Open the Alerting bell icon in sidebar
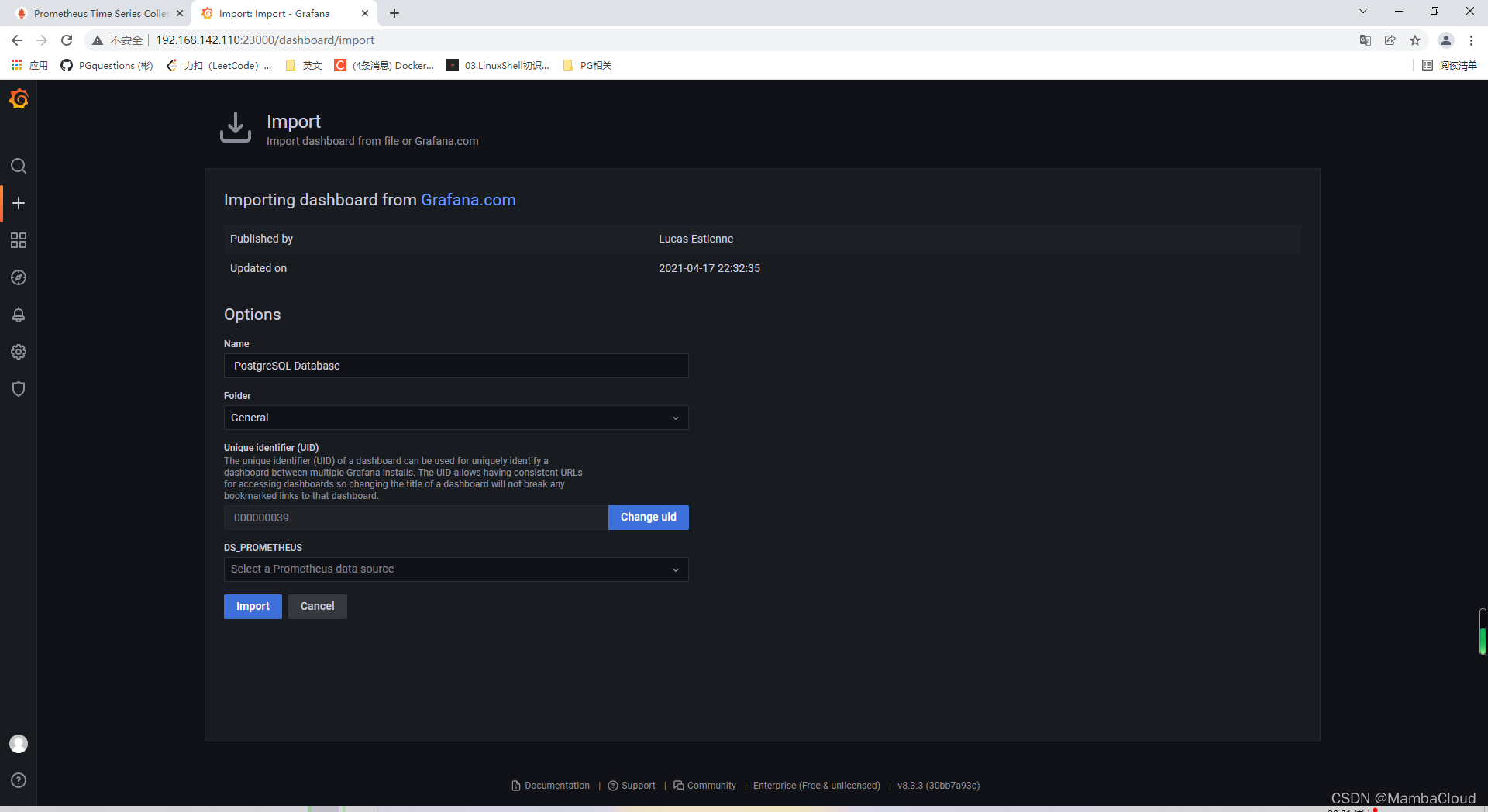Screen dimensions: 1488x812 pyautogui.click(x=19, y=315)
